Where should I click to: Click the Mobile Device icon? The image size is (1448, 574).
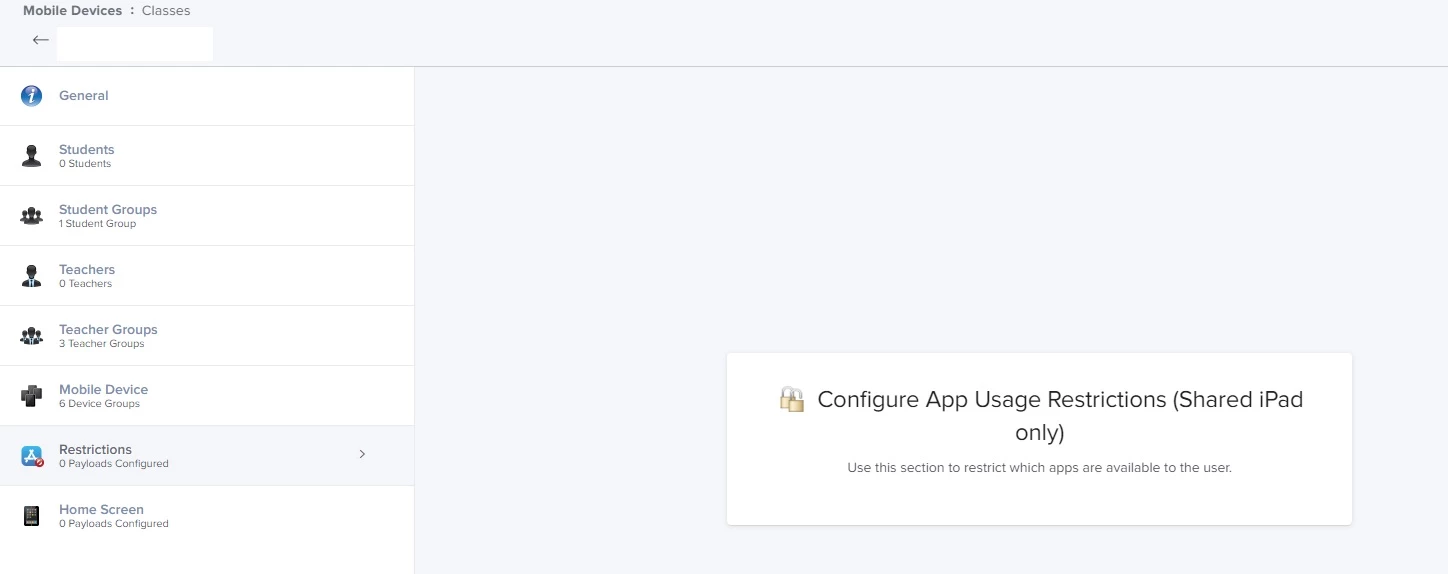coord(32,396)
